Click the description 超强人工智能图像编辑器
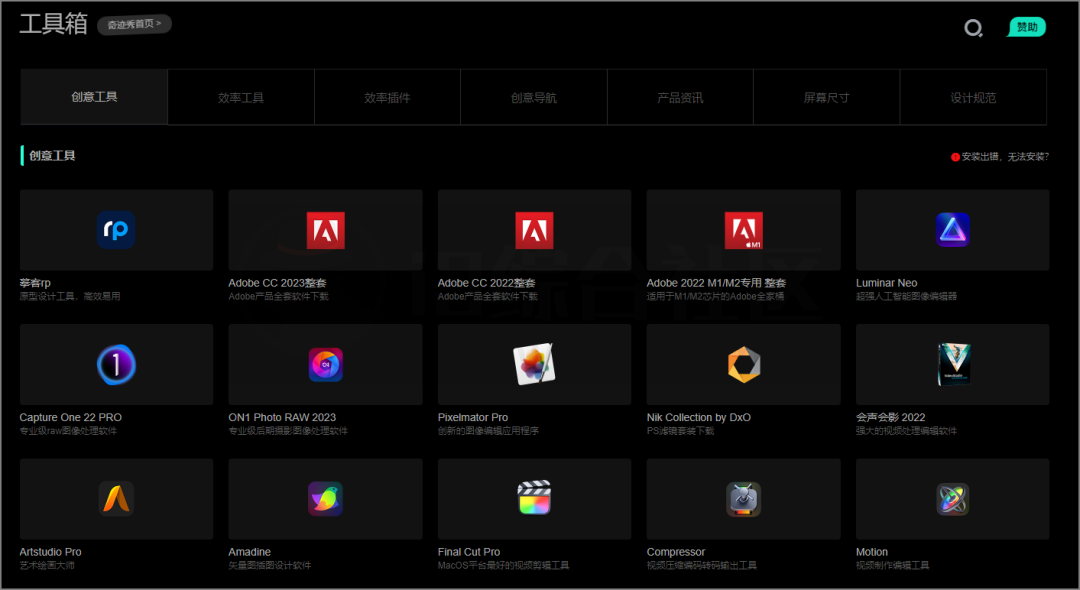 (x=906, y=297)
